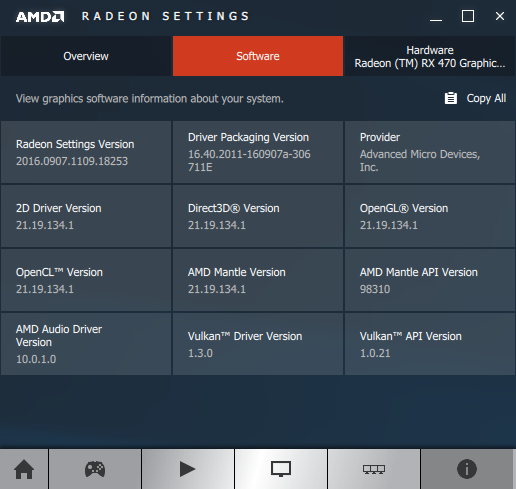Click the Mantle API value 98310

click(x=375, y=289)
